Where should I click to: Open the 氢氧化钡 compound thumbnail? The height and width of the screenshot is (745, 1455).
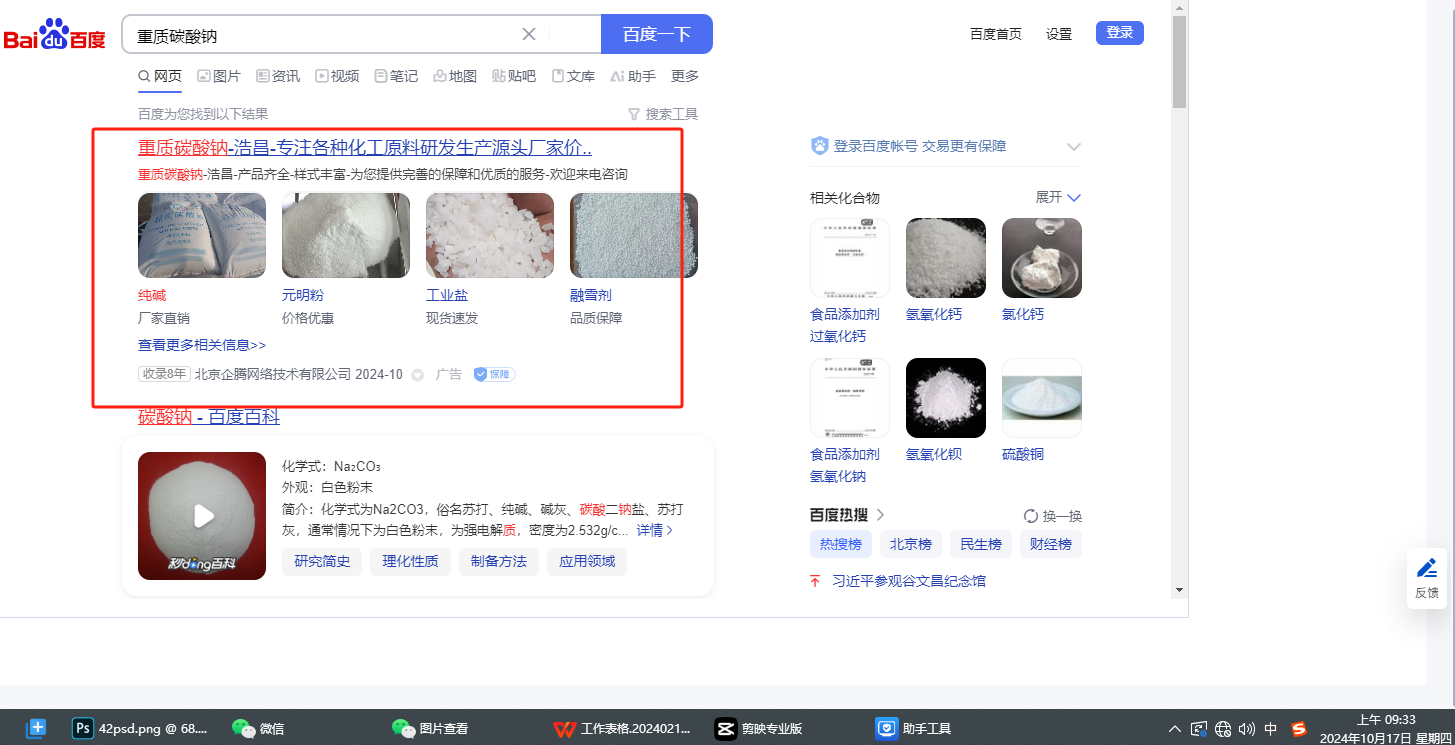click(946, 398)
